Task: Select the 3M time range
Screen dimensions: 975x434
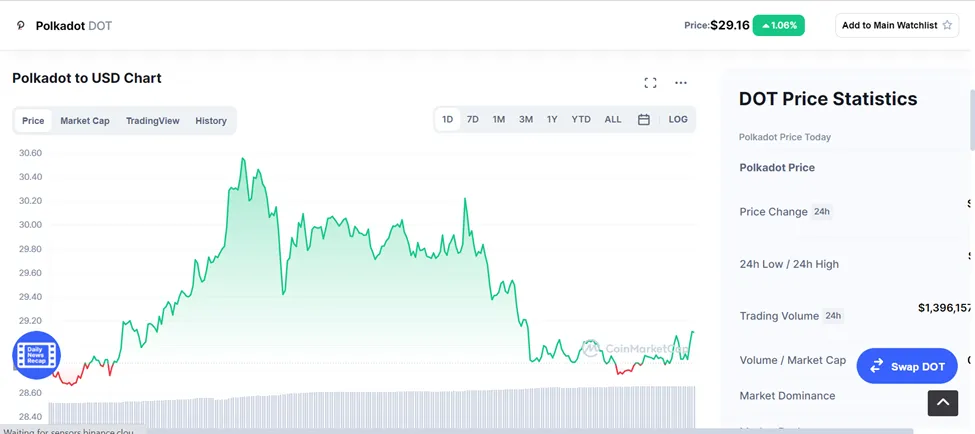Action: (526, 119)
